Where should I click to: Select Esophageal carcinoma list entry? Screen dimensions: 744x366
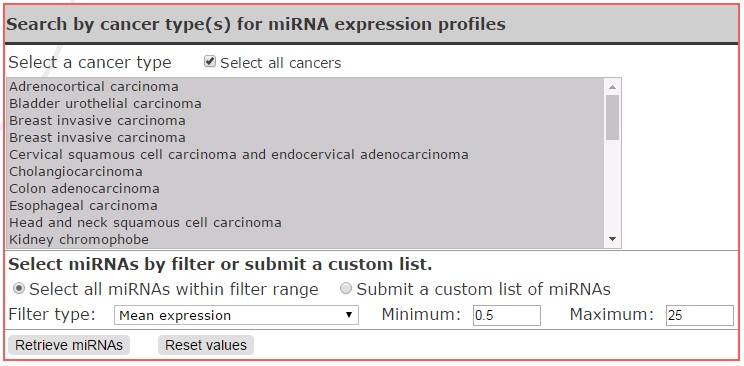click(305, 206)
